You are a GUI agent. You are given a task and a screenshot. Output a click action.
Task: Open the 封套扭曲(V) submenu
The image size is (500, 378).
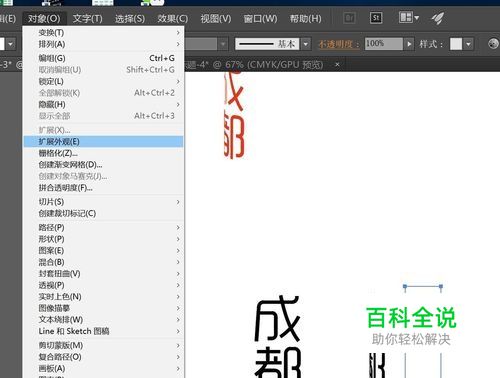click(103, 274)
